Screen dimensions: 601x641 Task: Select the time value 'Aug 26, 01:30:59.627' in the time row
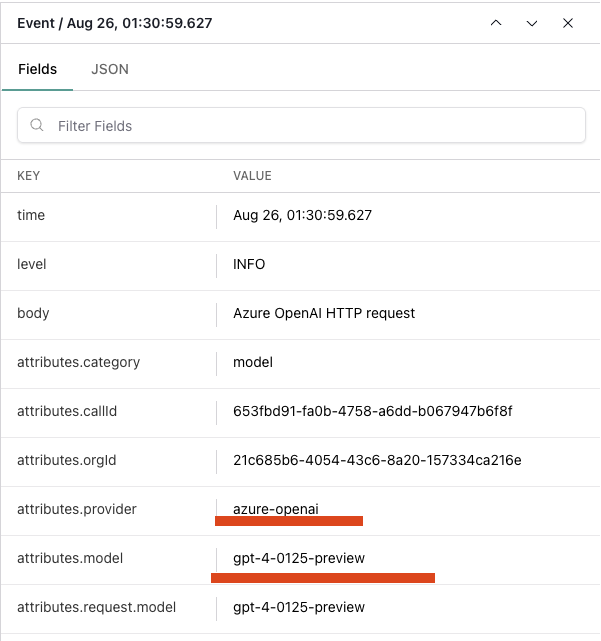[x=303, y=215]
